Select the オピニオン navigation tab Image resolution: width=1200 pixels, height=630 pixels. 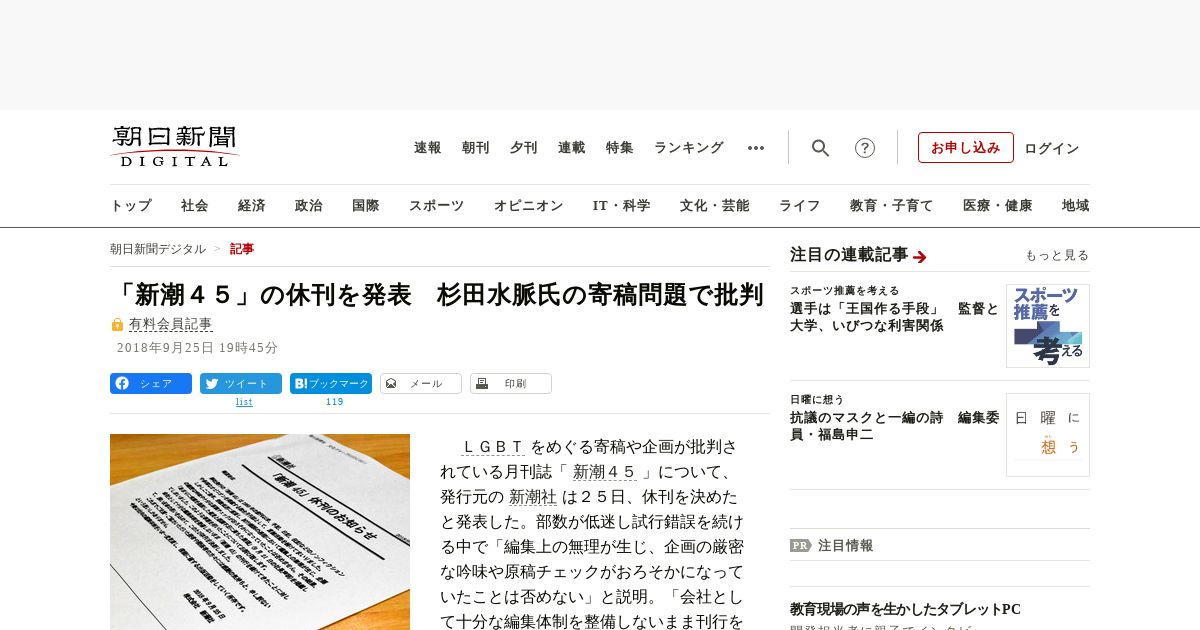tap(529, 206)
